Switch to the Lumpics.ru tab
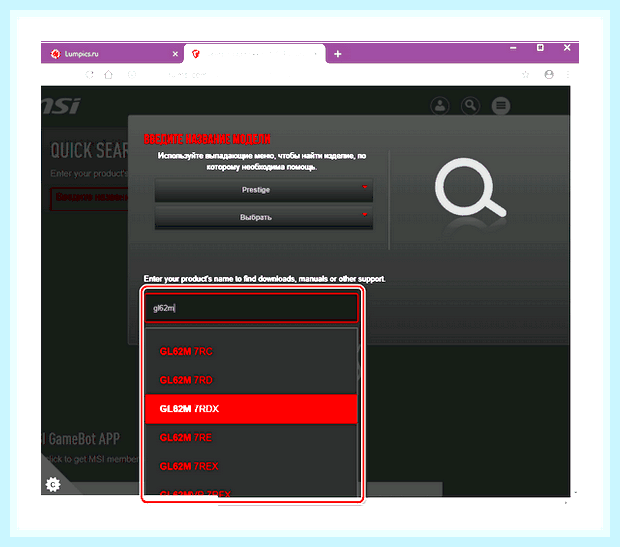The image size is (620, 547). (112, 54)
